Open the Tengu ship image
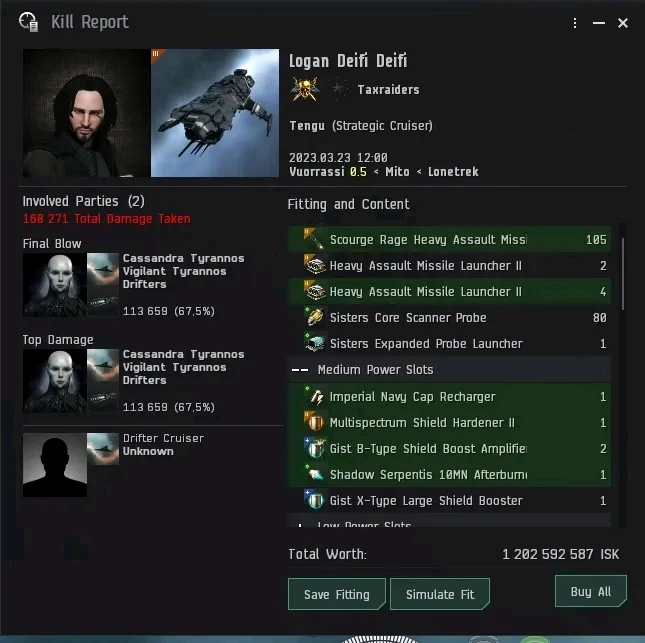The height and width of the screenshot is (643, 645). pyautogui.click(x=215, y=113)
